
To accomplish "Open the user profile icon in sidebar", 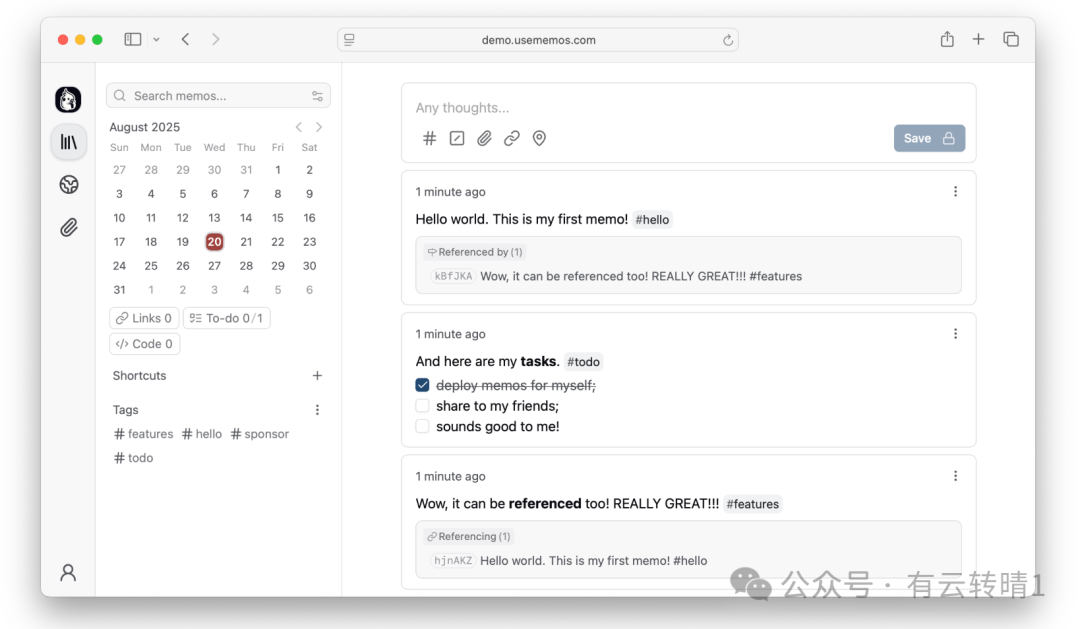I will click(68, 573).
